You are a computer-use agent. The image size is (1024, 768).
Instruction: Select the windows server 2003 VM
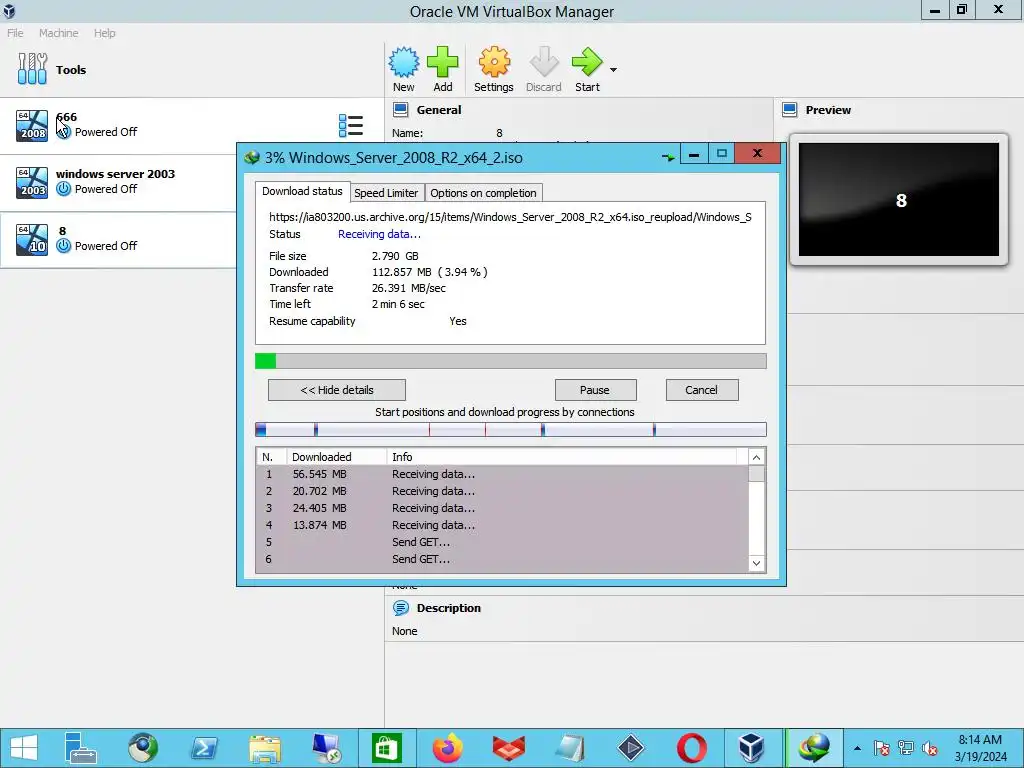[118, 182]
